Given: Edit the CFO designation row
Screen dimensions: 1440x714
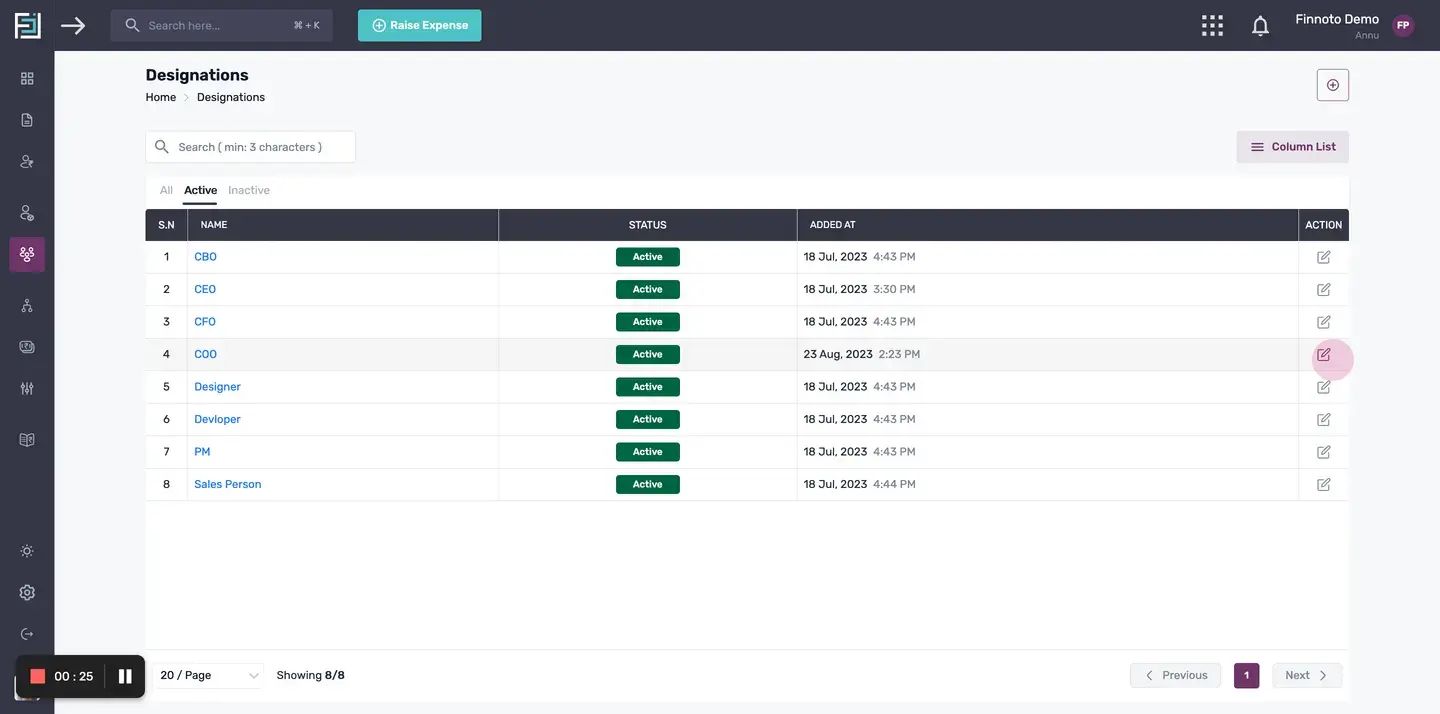Looking at the screenshot, I should (x=1323, y=322).
